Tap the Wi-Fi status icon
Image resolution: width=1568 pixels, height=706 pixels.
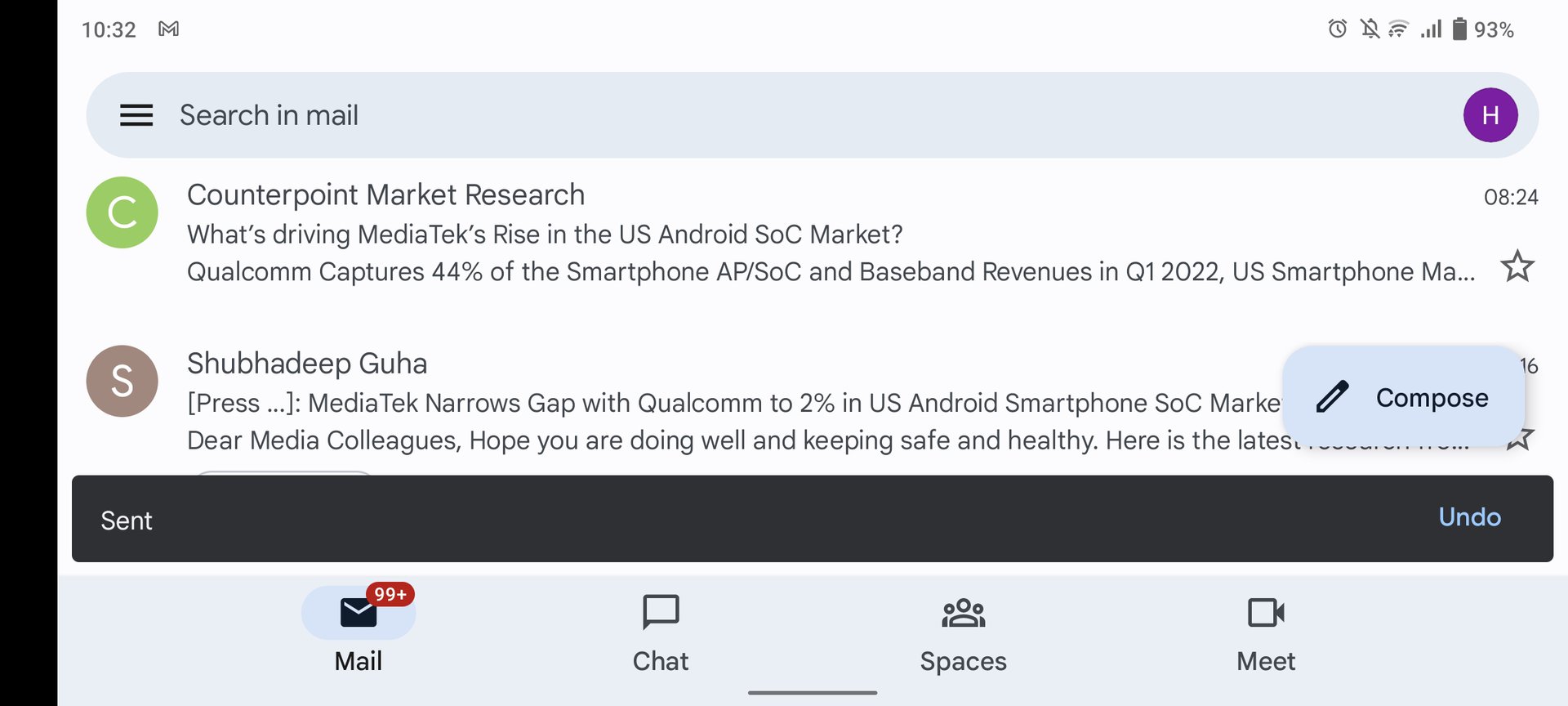coord(1398,29)
